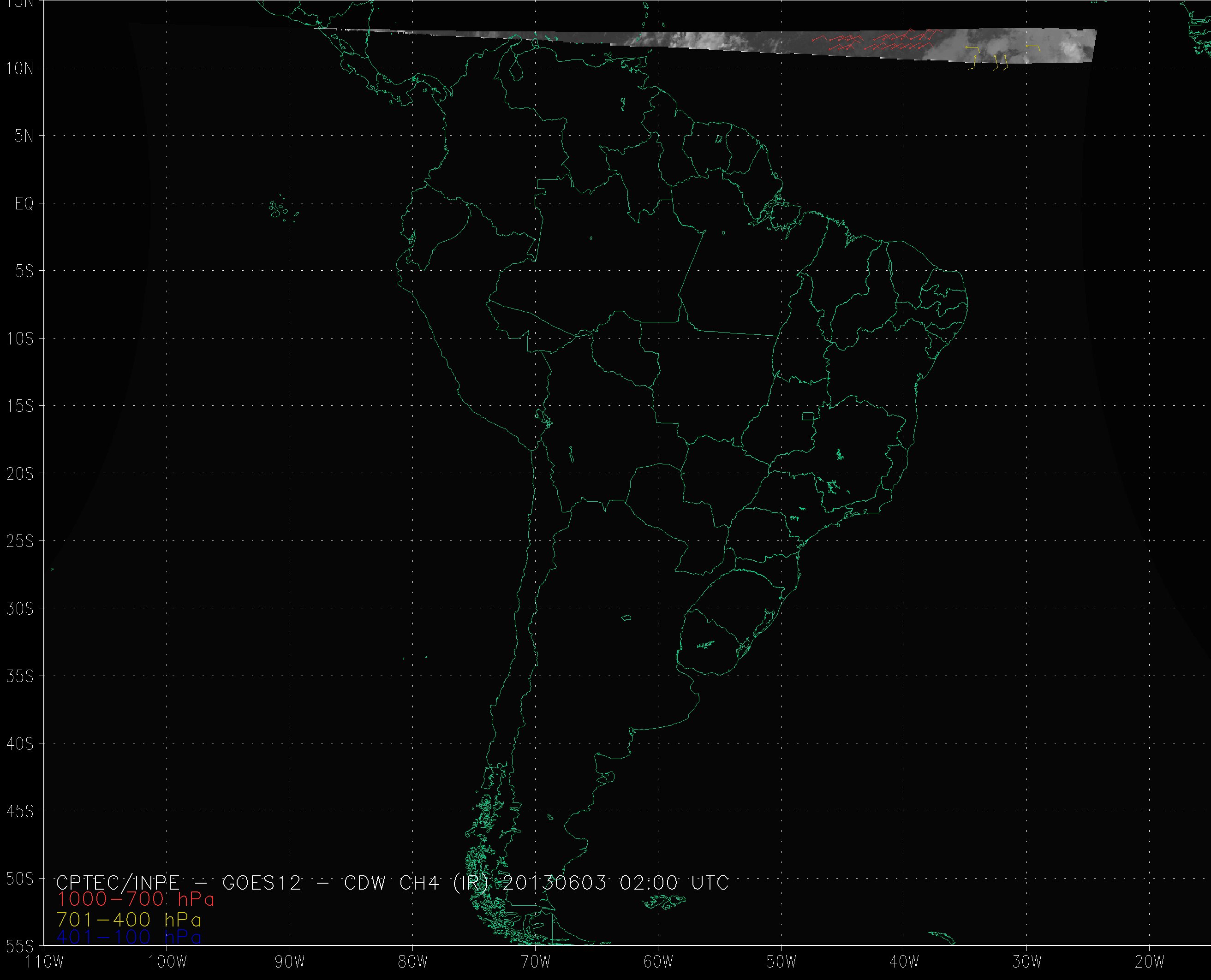Click the blue '401-100 hPa' legend entry
1211x980 pixels.
(129, 938)
